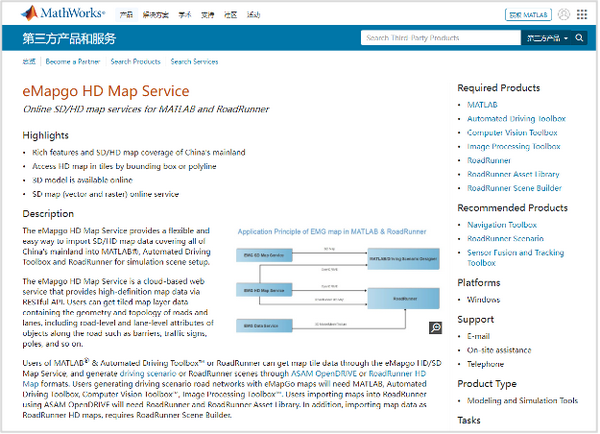Image resolution: width=600 pixels, height=434 pixels.
Task: Click the 3D model is available online bullet
Action: click(x=82, y=180)
